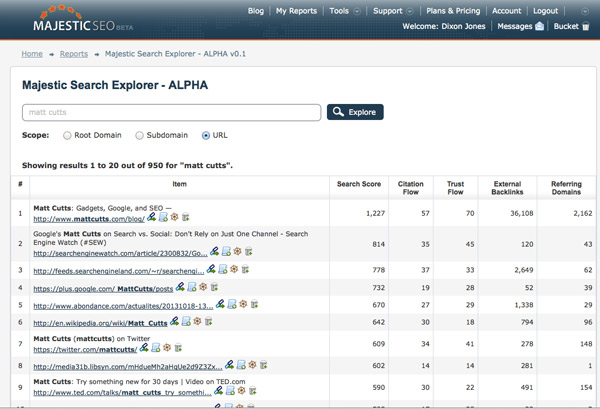This screenshot has height=409, width=600.
Task: Click the link-arrow icon beside searchenginewatch.com URL
Action: [x=215, y=251]
